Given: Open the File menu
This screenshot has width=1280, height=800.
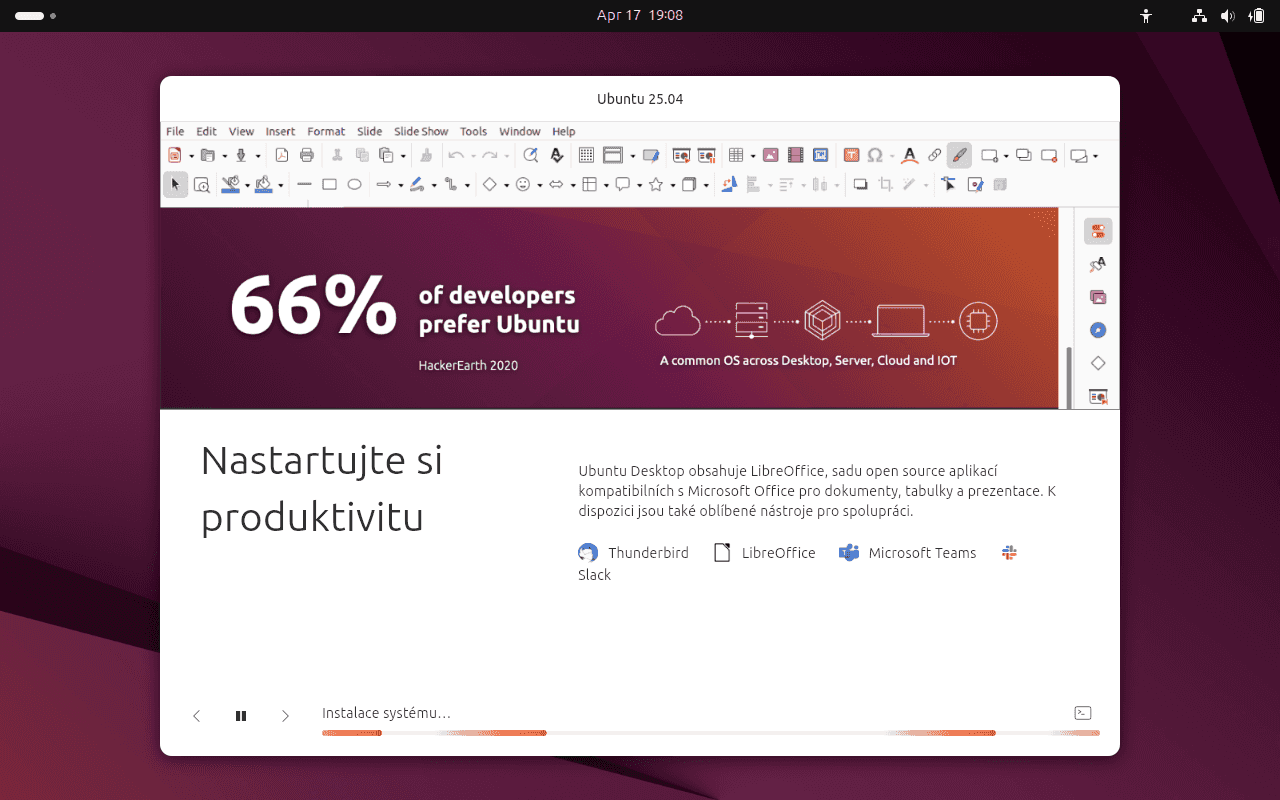Looking at the screenshot, I should coord(175,131).
